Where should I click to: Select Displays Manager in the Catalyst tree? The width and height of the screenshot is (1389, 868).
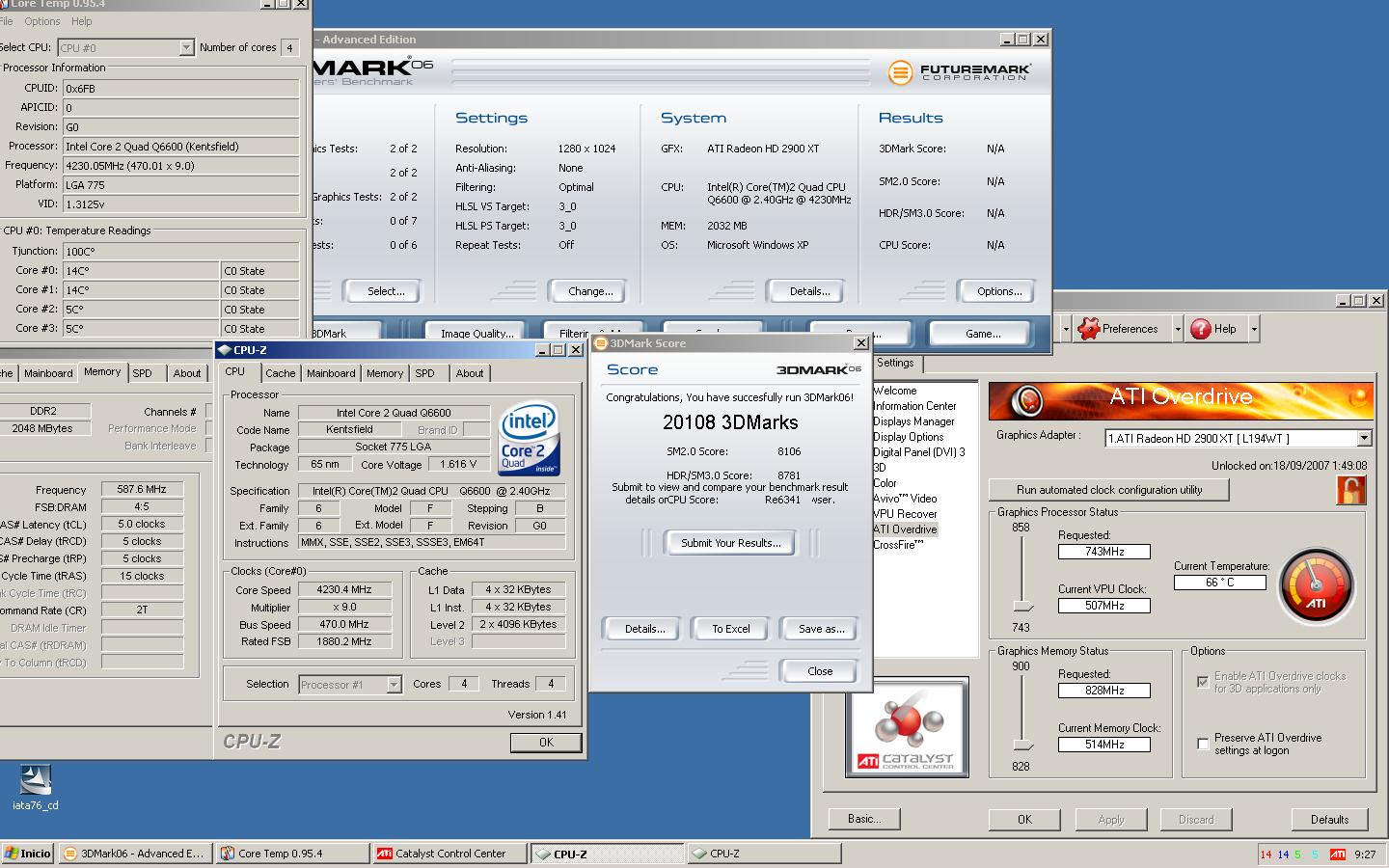point(913,421)
